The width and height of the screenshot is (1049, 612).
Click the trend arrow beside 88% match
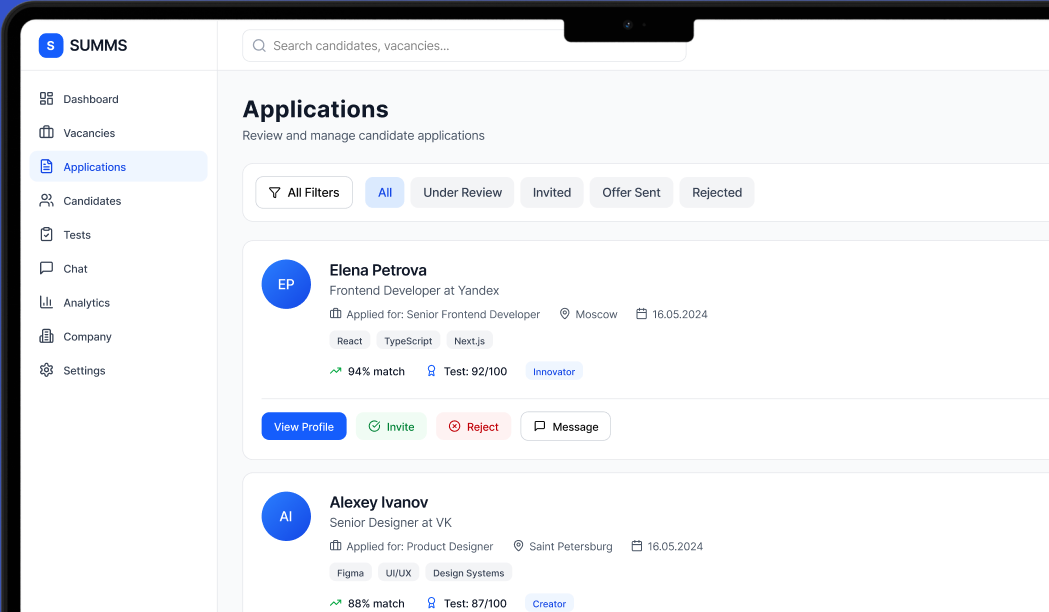(x=336, y=603)
